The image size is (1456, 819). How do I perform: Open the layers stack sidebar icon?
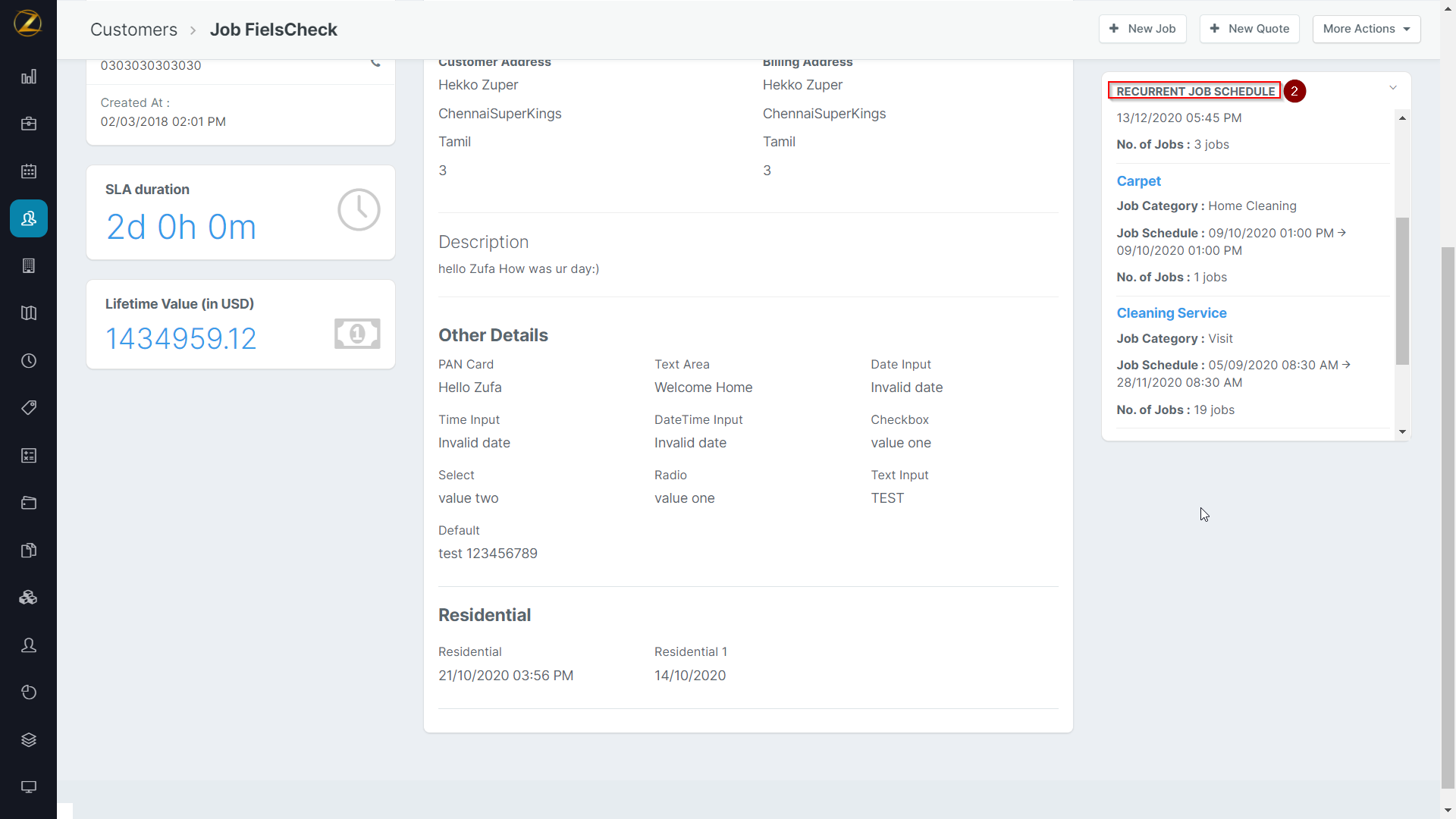coord(29,740)
